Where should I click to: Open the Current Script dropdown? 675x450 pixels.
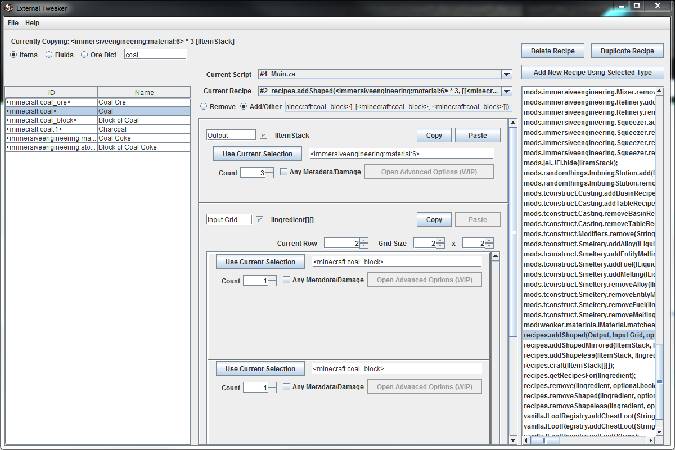(x=507, y=74)
